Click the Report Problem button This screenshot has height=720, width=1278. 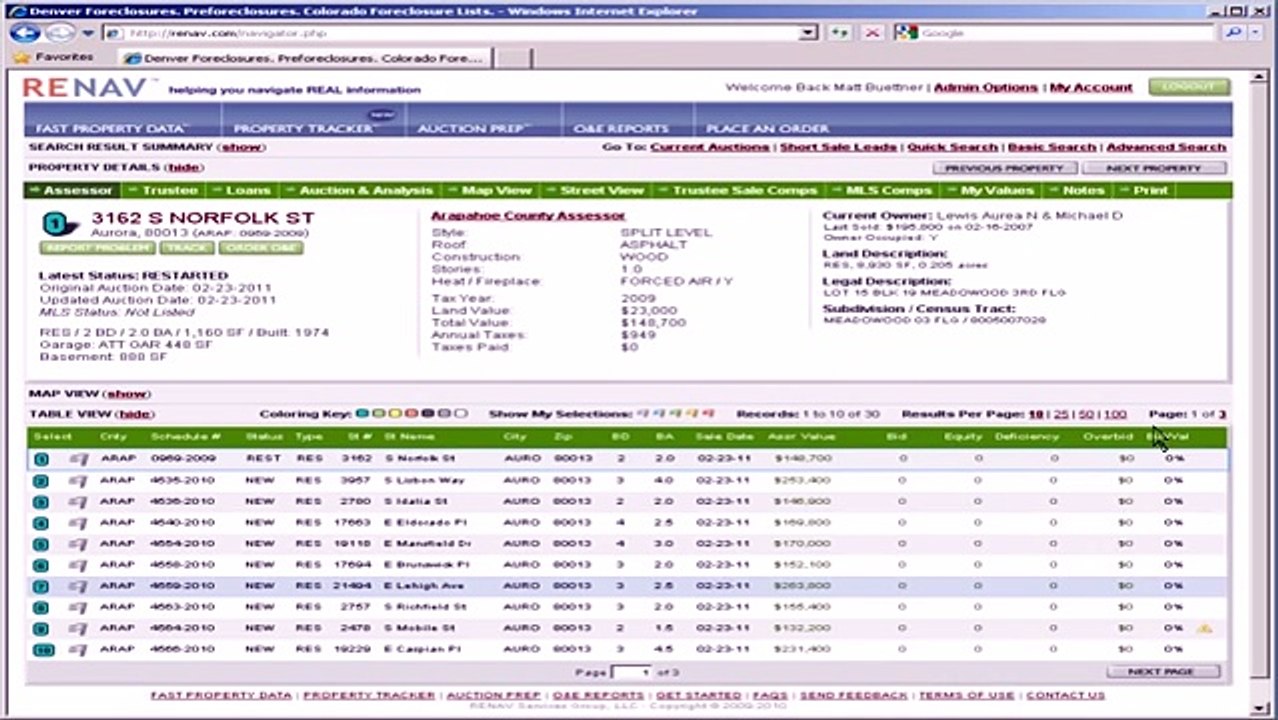[96, 248]
